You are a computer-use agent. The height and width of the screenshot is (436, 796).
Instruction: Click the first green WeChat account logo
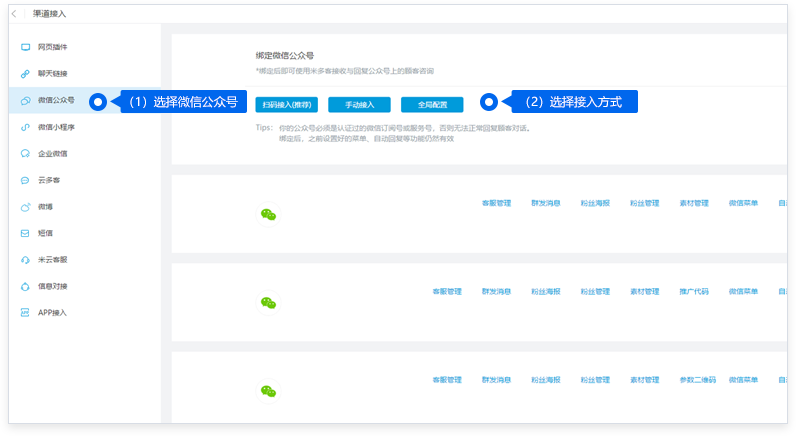tap(268, 214)
